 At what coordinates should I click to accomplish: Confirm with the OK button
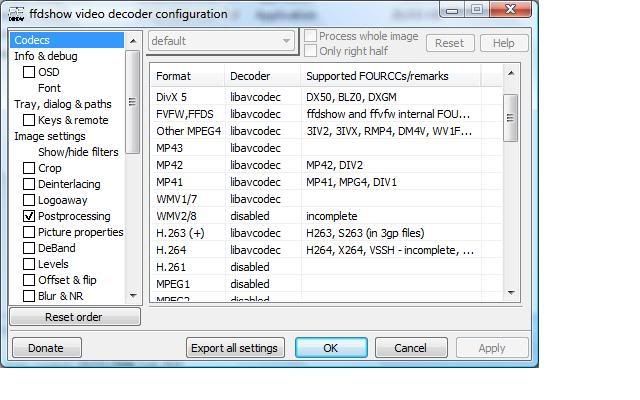coord(331,348)
